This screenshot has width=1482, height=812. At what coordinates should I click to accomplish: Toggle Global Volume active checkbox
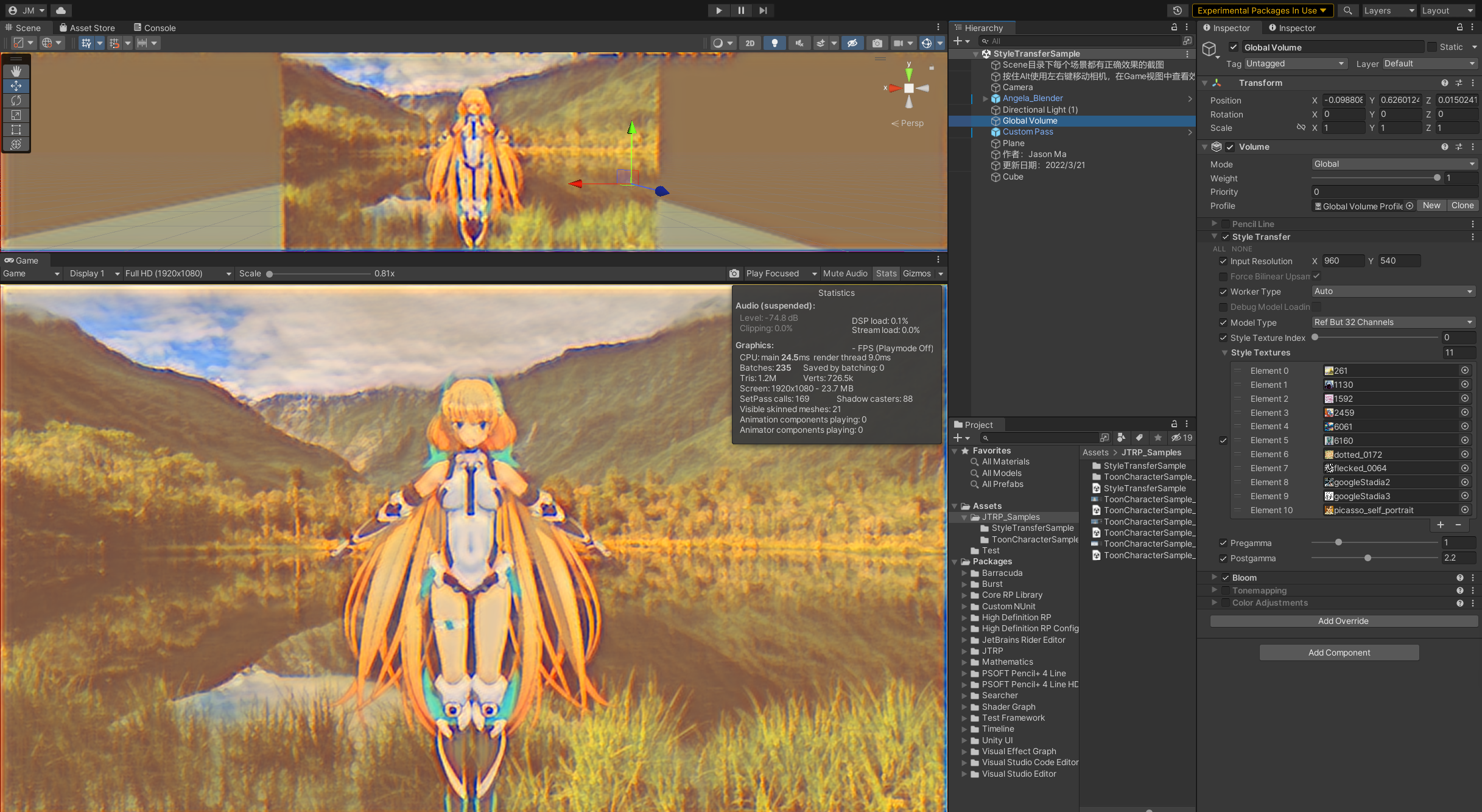(x=1234, y=47)
